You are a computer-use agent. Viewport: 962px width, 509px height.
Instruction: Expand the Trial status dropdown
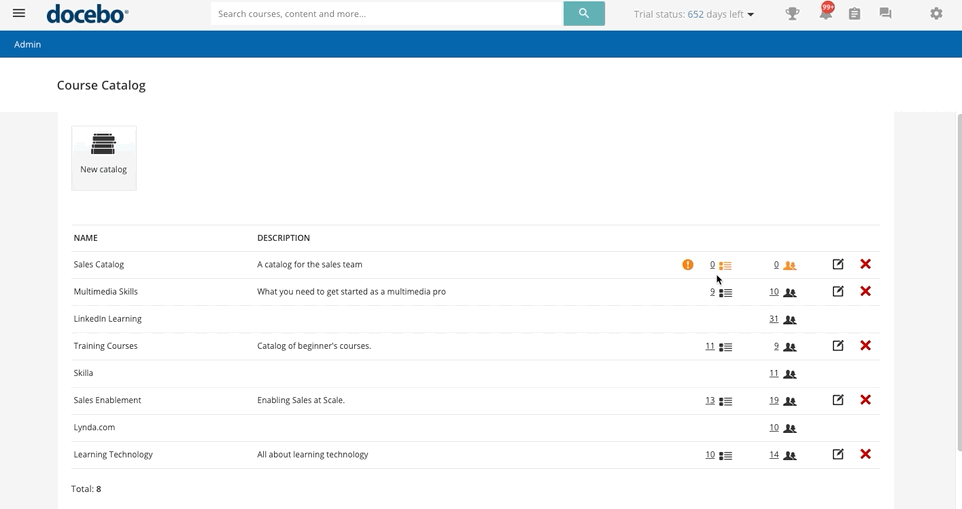693,14
